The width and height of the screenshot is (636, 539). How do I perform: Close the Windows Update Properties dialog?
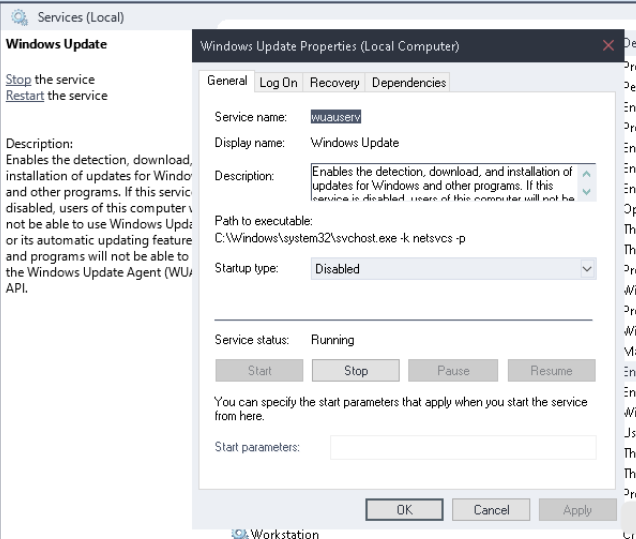pos(608,45)
